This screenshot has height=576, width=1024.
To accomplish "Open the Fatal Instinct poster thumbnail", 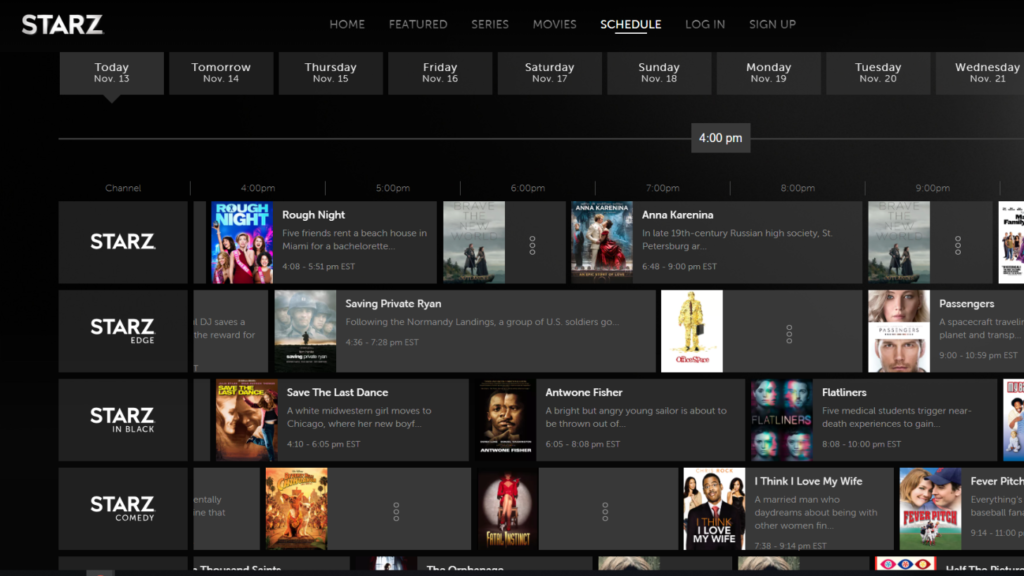I will [508, 509].
